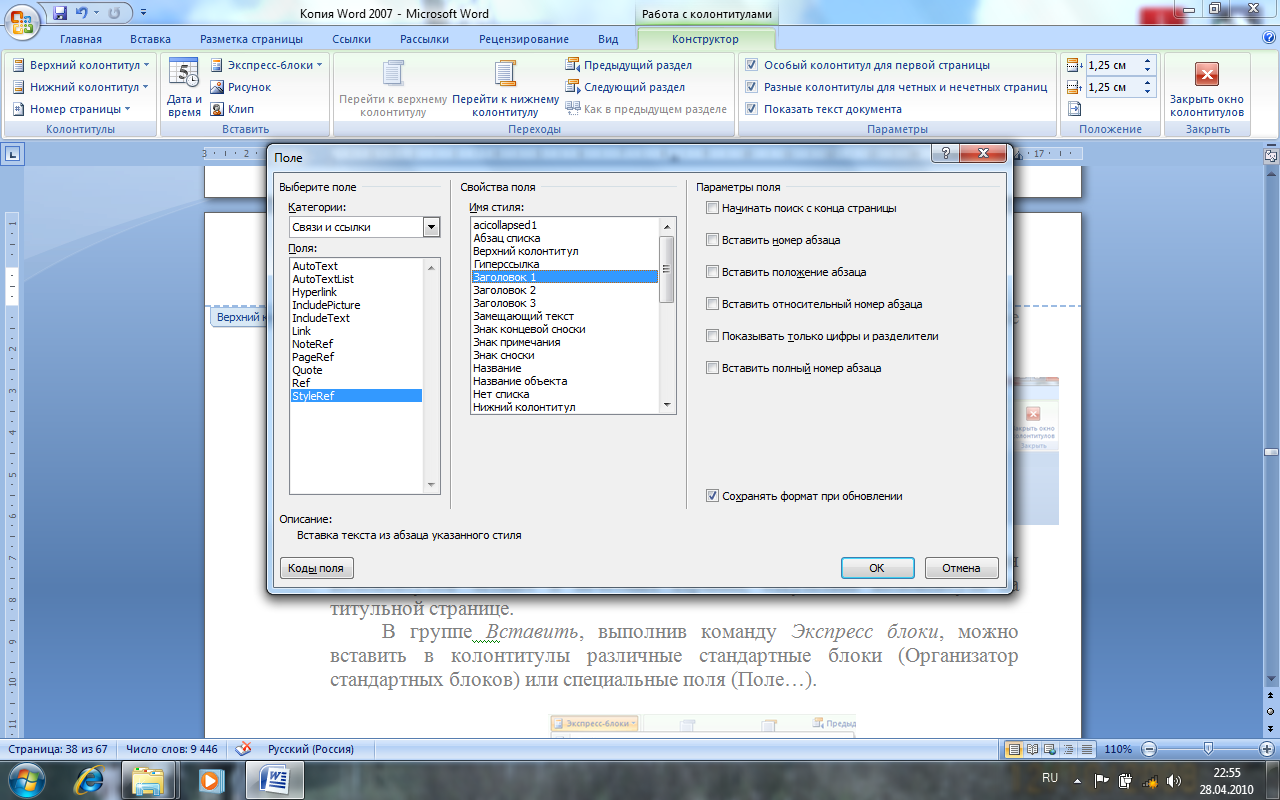Click the zoom slider handle
1280x800 pixels.
pyautogui.click(x=1208, y=749)
